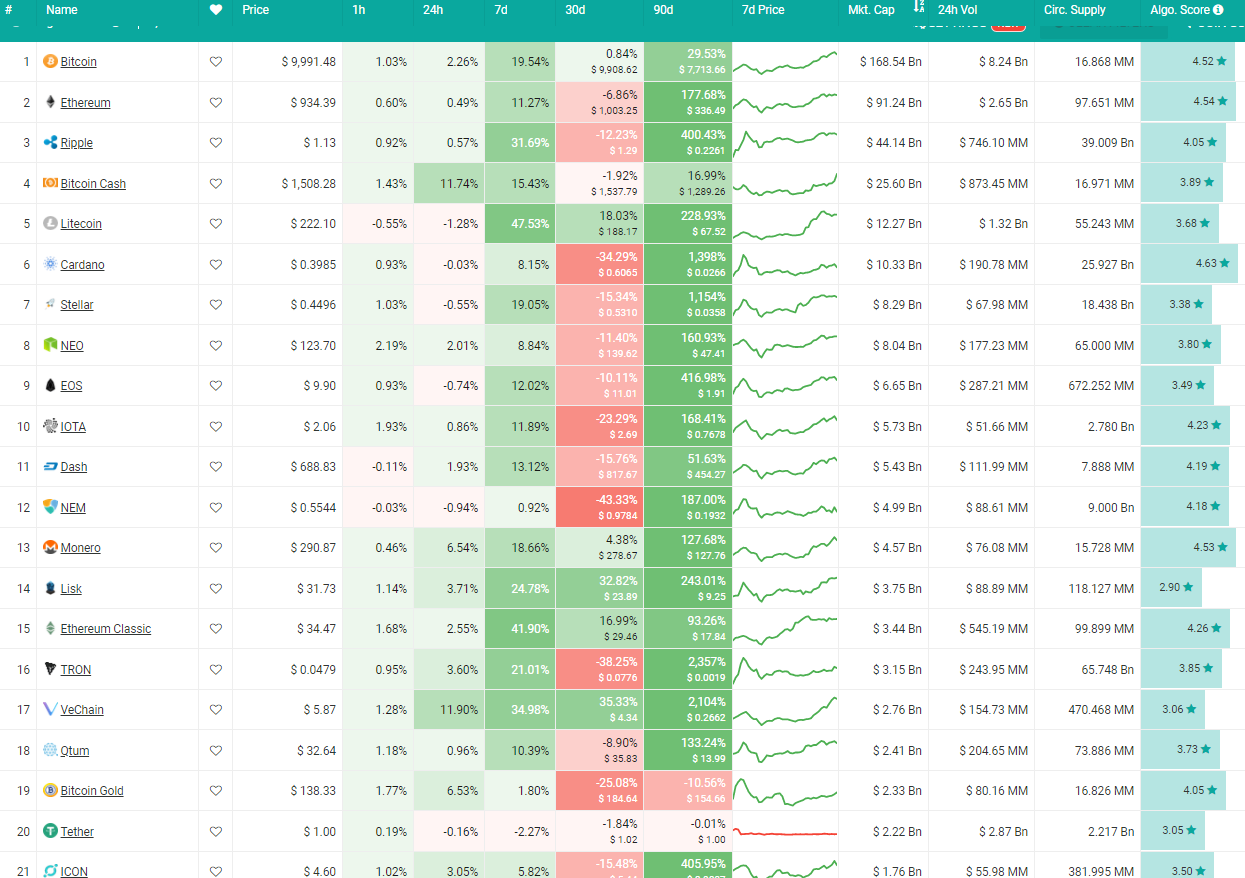Viewport: 1245px width, 878px height.
Task: Mark NEO as favorite with heart
Action: pyautogui.click(x=216, y=345)
